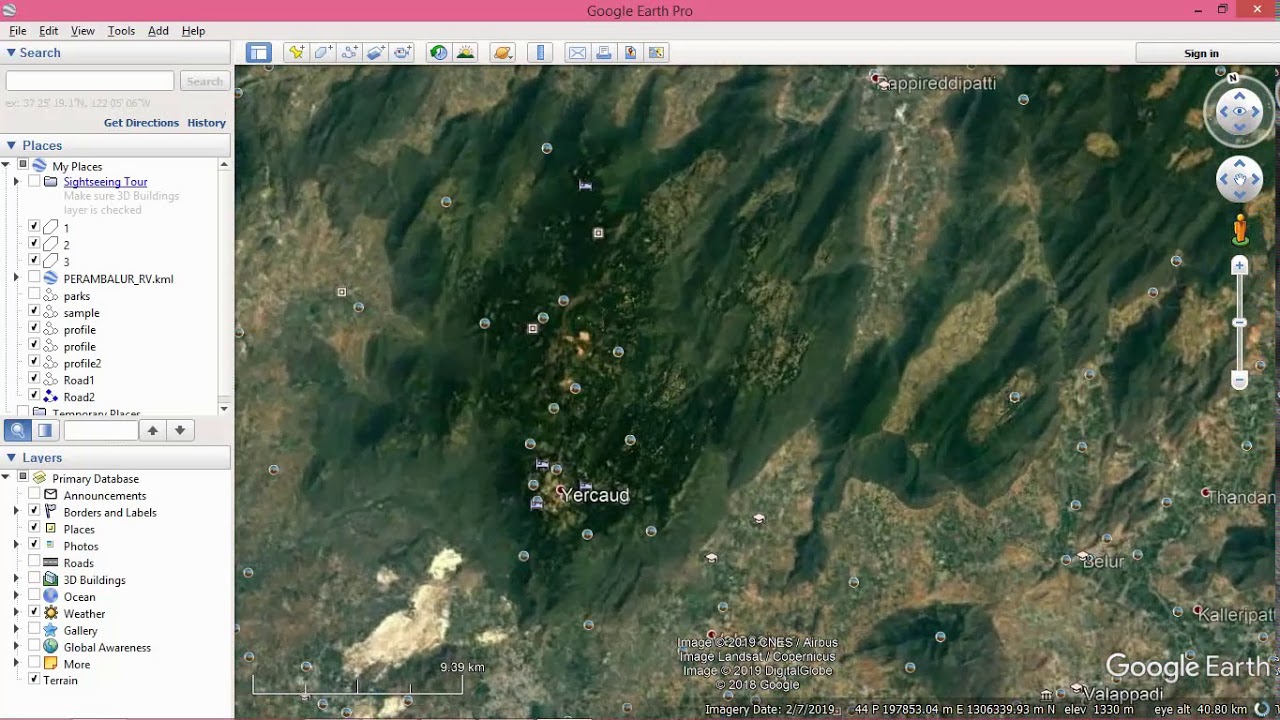Image resolution: width=1280 pixels, height=720 pixels.
Task: Open the Tools menu
Action: click(x=121, y=31)
